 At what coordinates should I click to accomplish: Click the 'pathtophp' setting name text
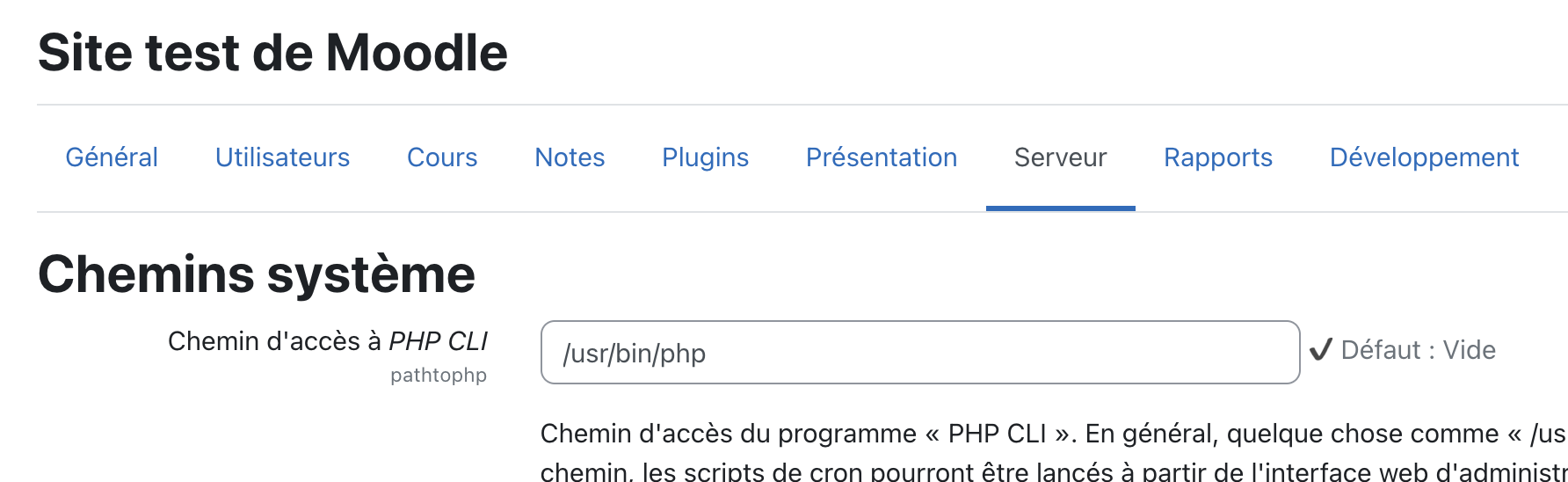439,376
